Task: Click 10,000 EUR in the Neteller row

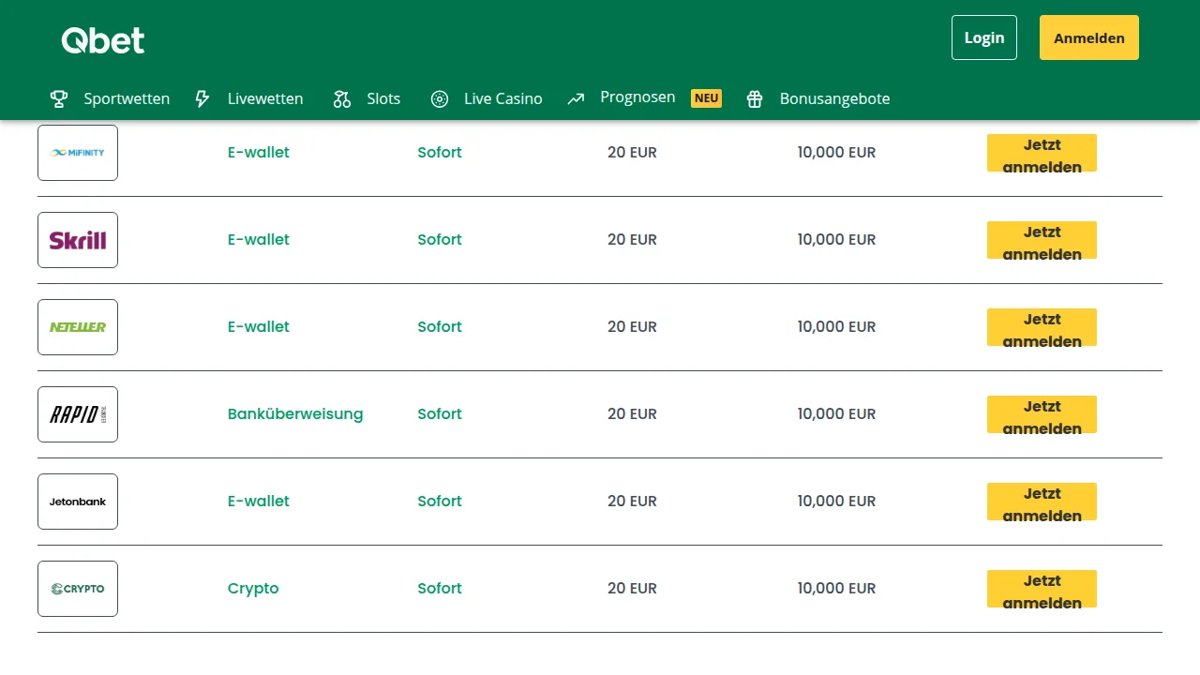Action: coord(836,326)
